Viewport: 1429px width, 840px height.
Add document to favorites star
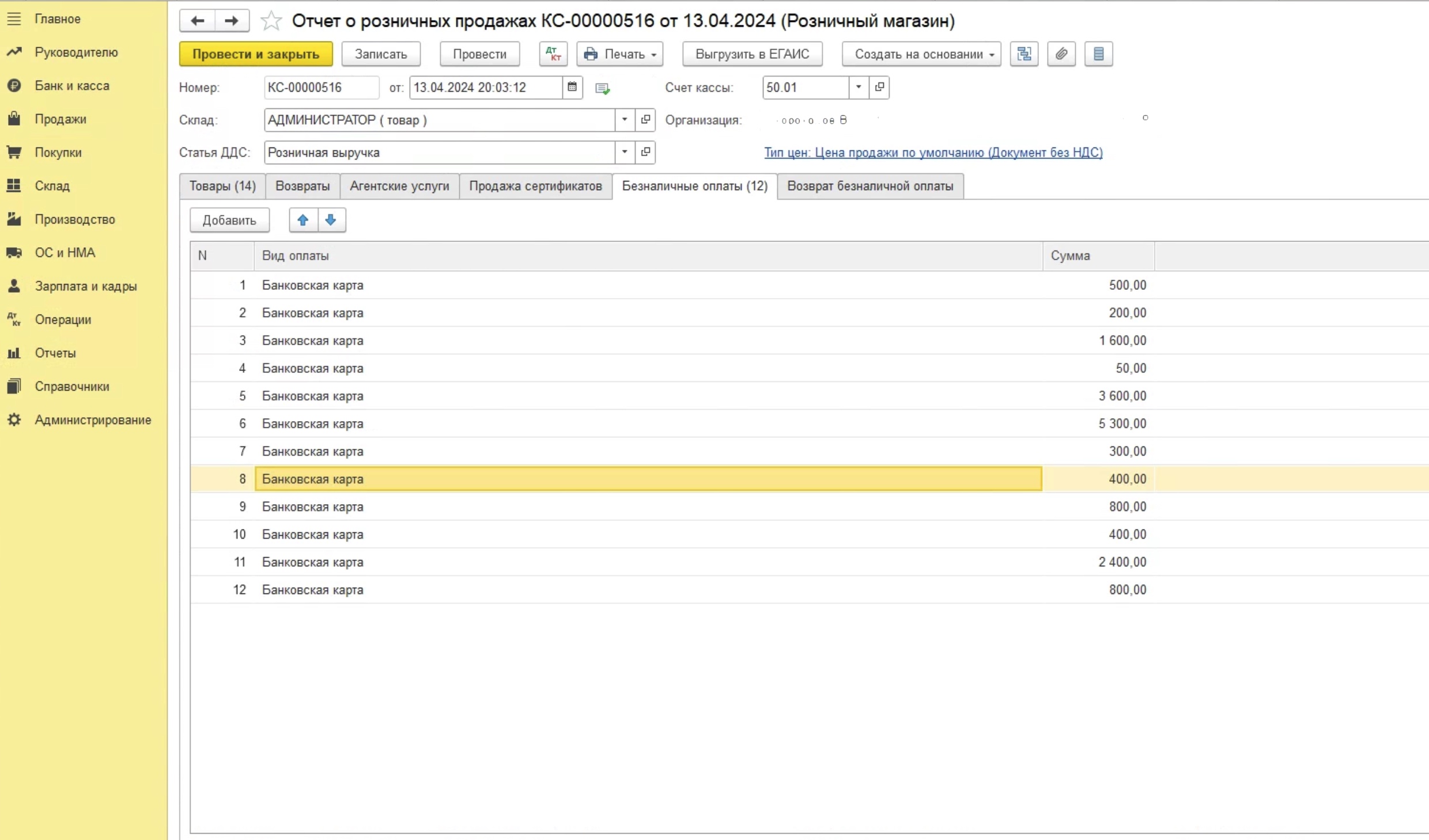[x=271, y=21]
